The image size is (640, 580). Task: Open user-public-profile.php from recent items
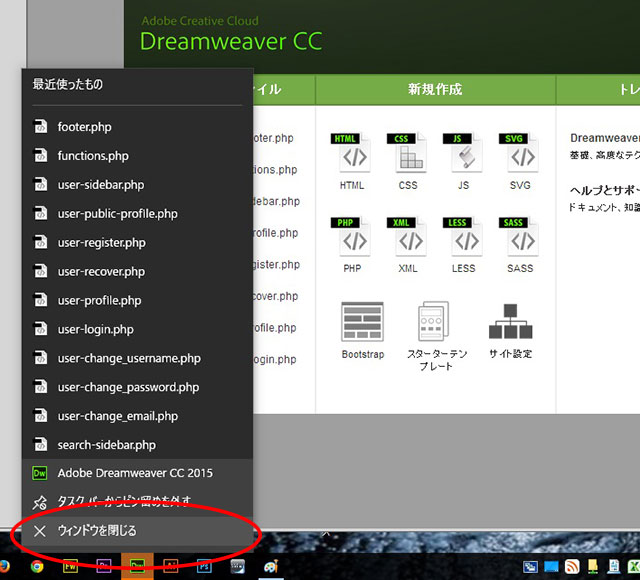(138, 214)
